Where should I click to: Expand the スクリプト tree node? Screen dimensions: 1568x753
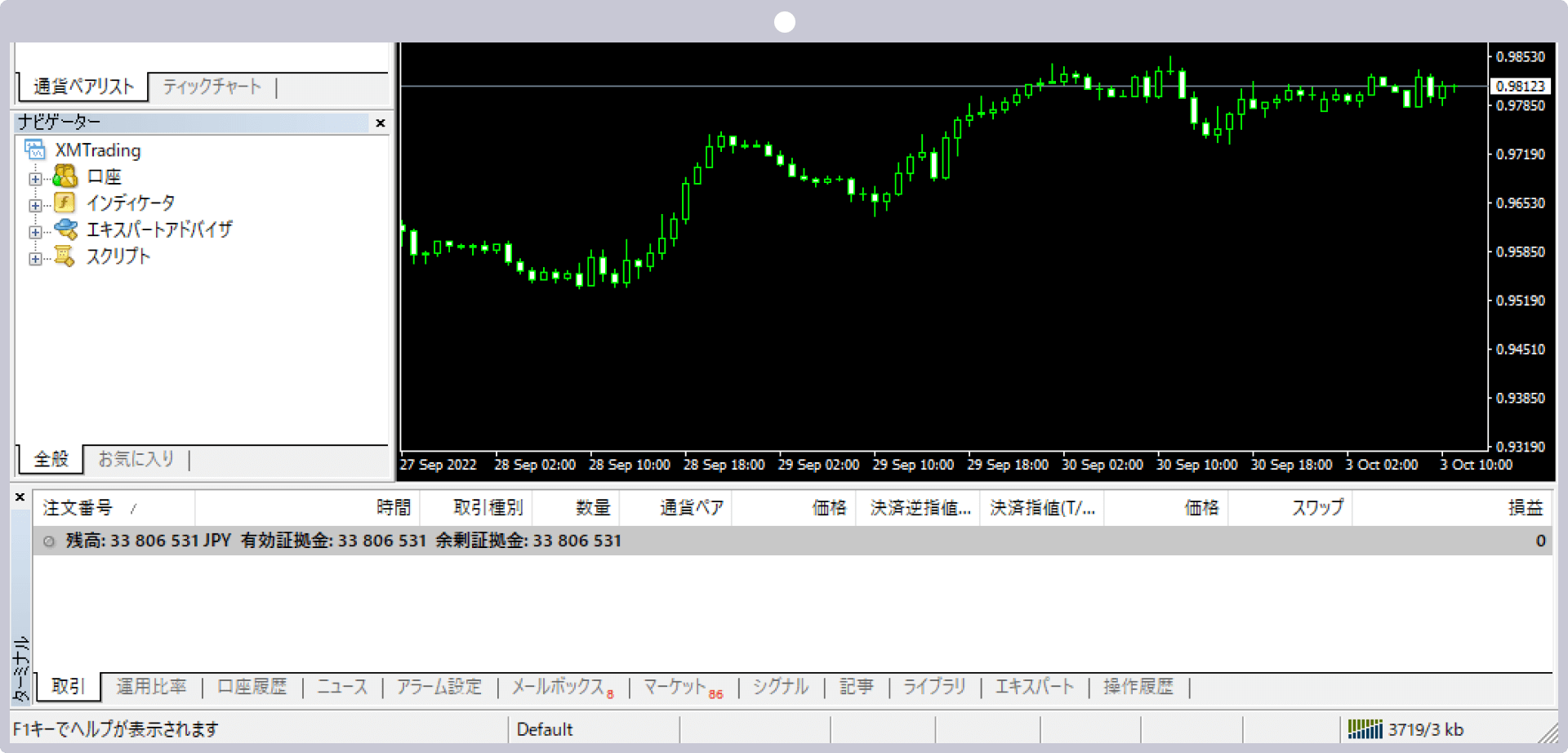[x=35, y=259]
